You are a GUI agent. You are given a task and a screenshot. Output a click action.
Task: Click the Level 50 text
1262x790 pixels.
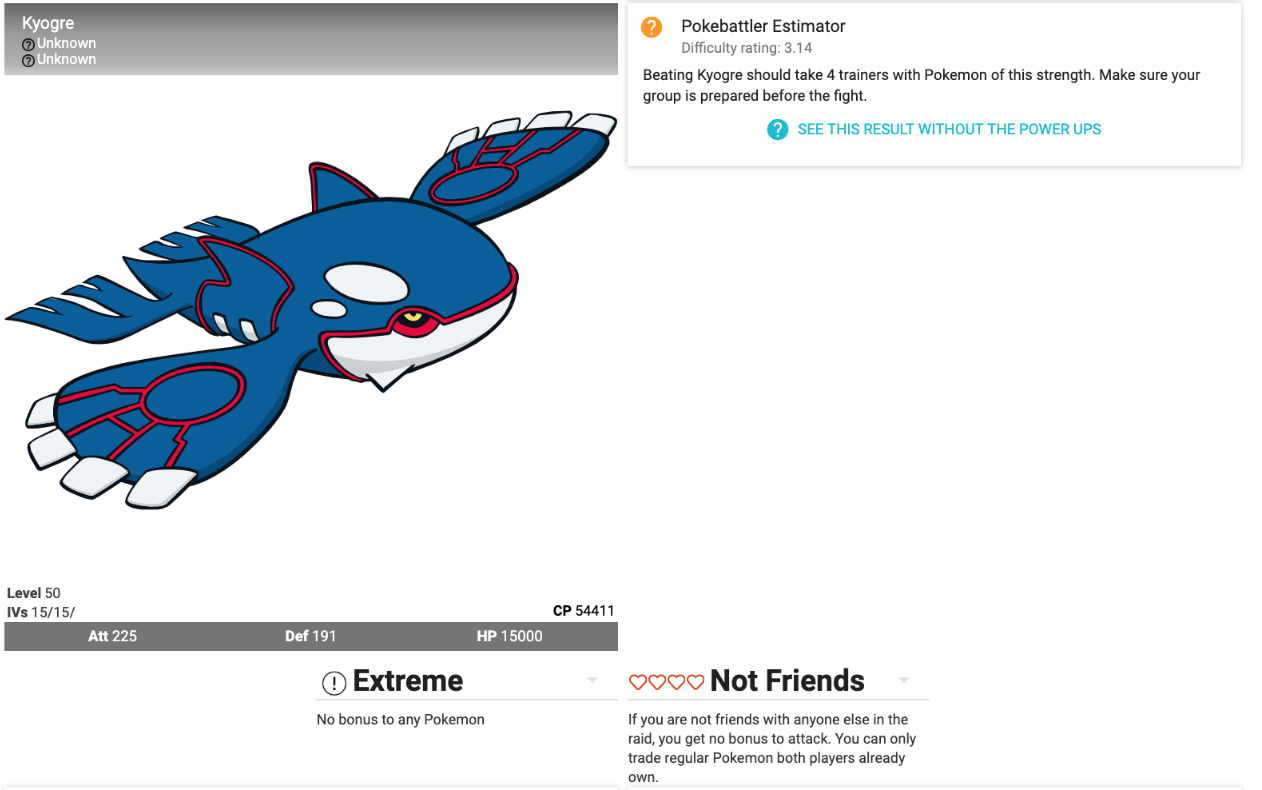[34, 593]
